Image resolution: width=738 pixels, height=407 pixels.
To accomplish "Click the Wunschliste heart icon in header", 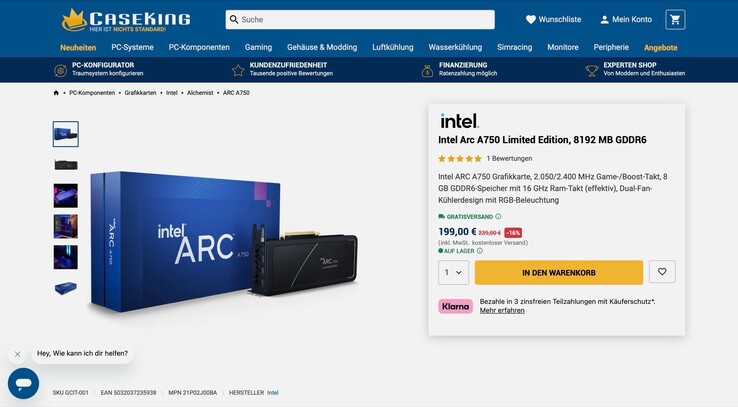I will (531, 19).
